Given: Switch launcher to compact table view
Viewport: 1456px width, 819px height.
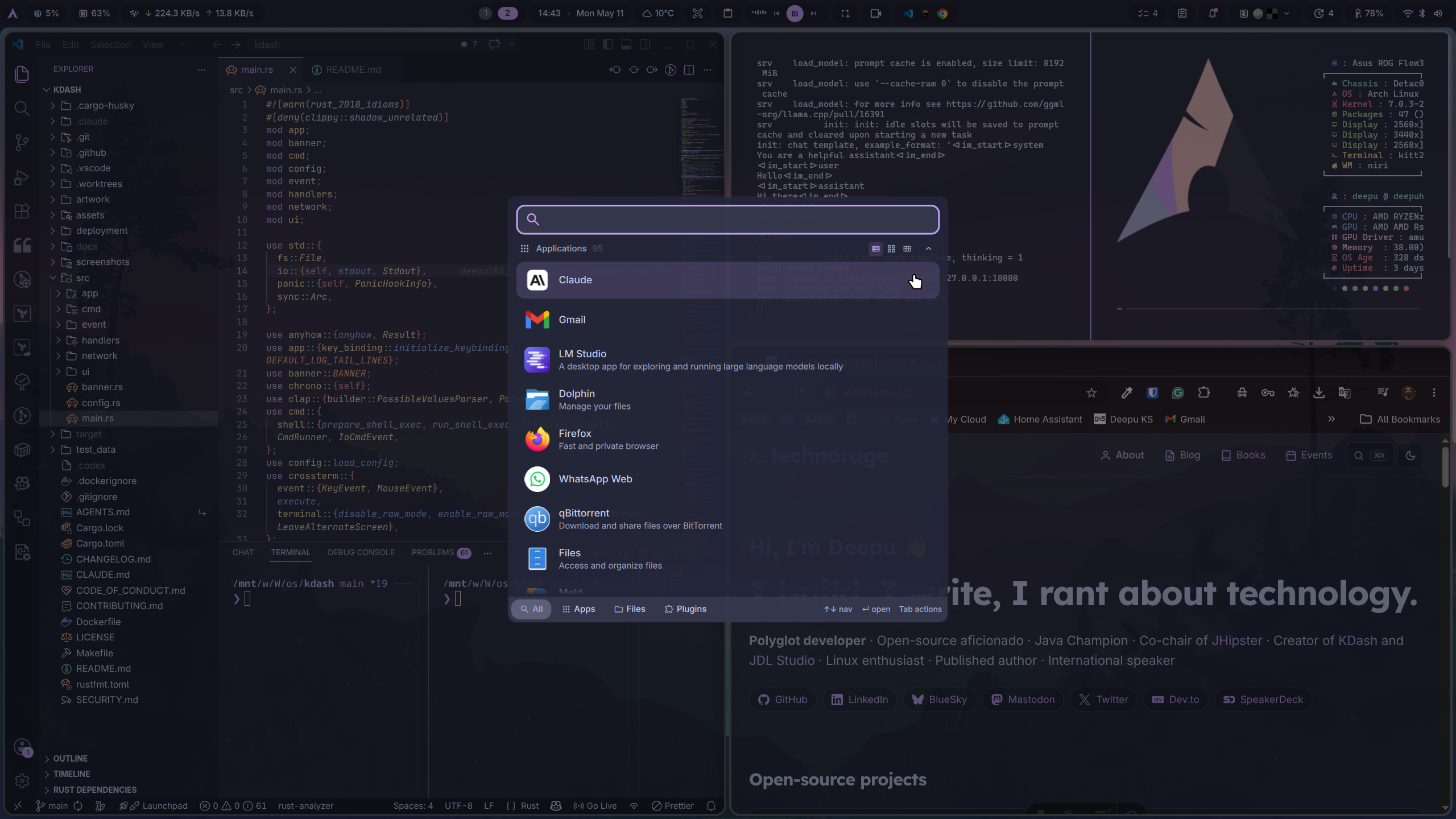Looking at the screenshot, I should (907, 249).
